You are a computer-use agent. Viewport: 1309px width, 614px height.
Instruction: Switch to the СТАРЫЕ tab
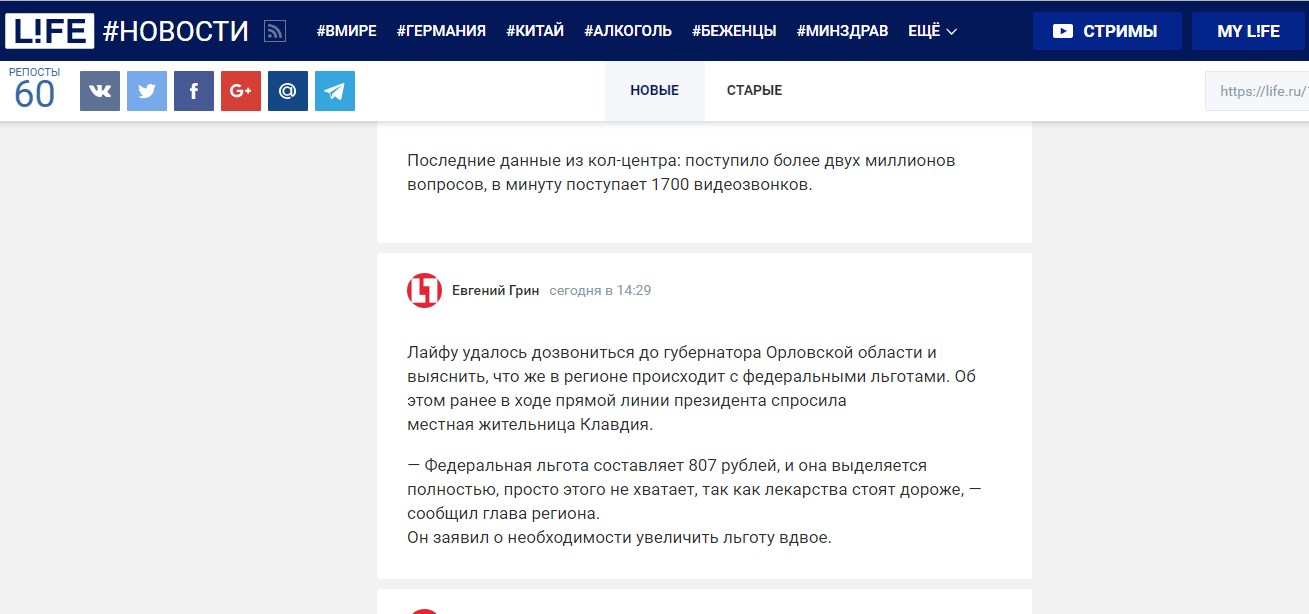click(754, 91)
